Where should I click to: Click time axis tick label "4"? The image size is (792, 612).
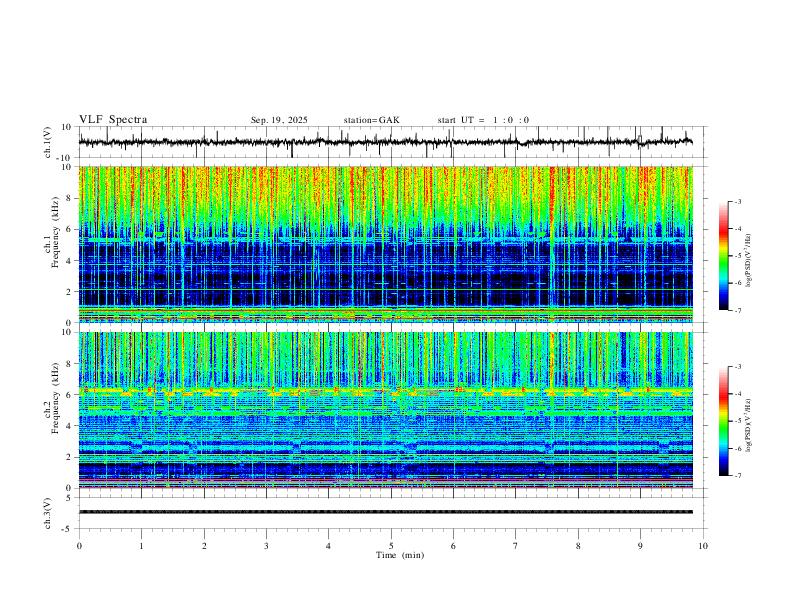point(328,546)
